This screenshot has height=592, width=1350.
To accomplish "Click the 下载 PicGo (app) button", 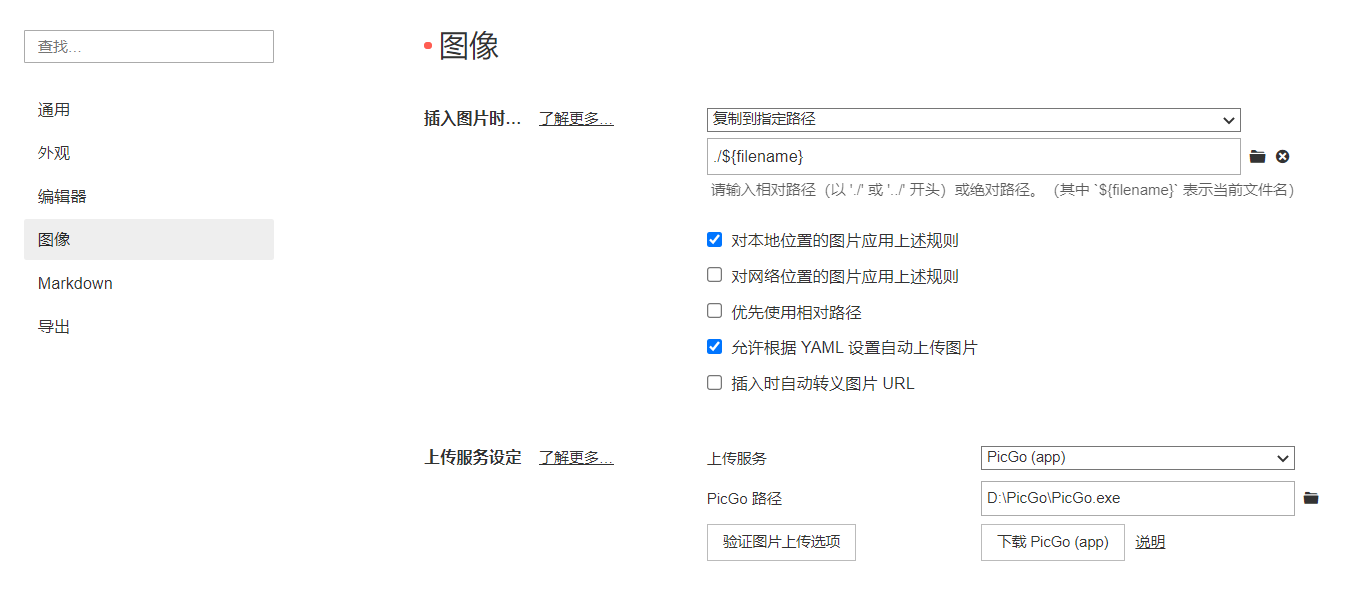I will (x=1052, y=542).
